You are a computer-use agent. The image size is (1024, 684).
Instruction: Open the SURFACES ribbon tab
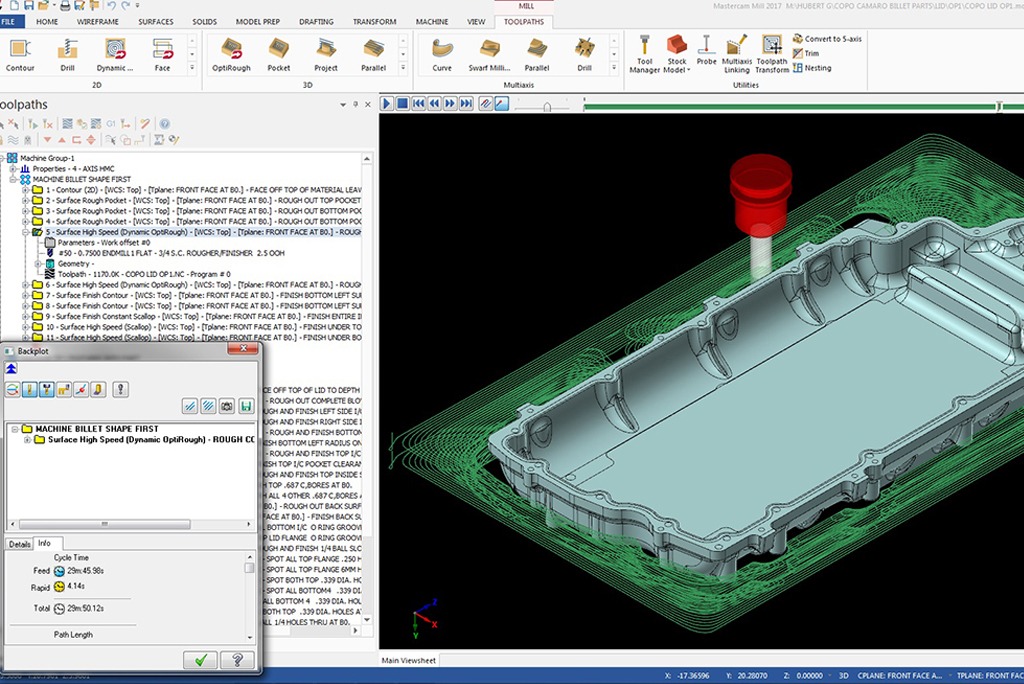coord(156,22)
